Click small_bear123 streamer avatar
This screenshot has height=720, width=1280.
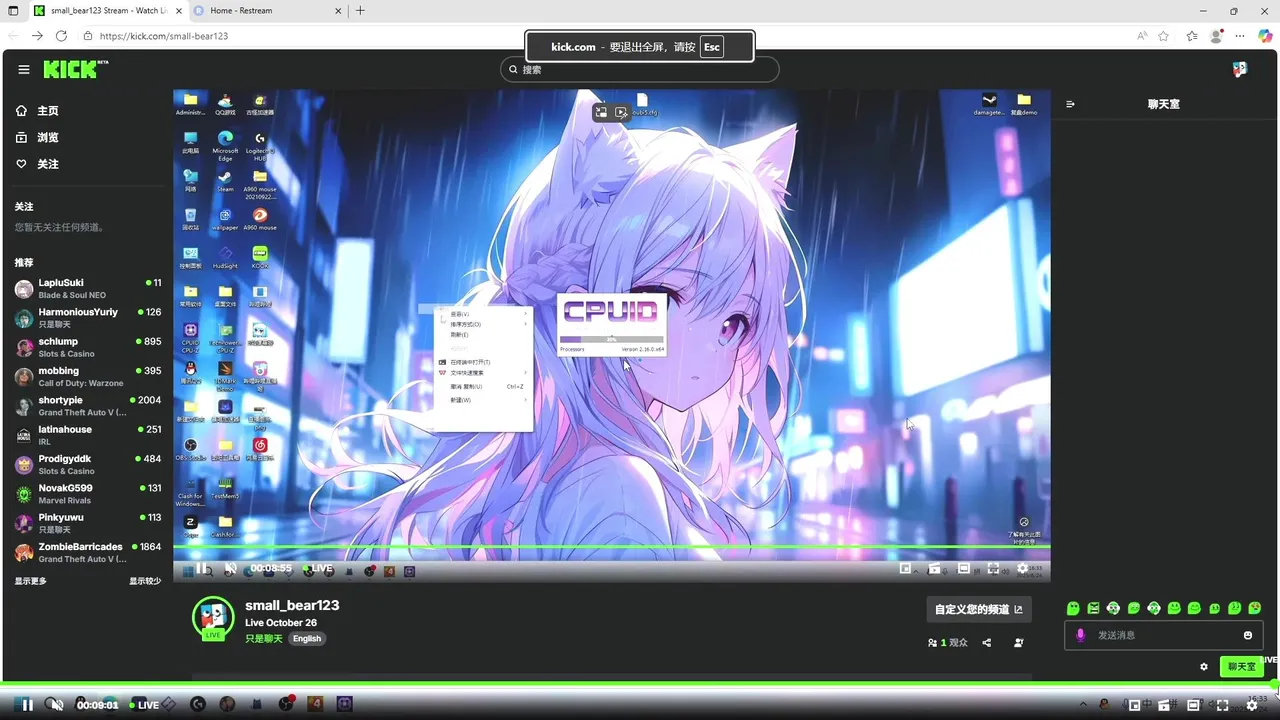coord(213,619)
